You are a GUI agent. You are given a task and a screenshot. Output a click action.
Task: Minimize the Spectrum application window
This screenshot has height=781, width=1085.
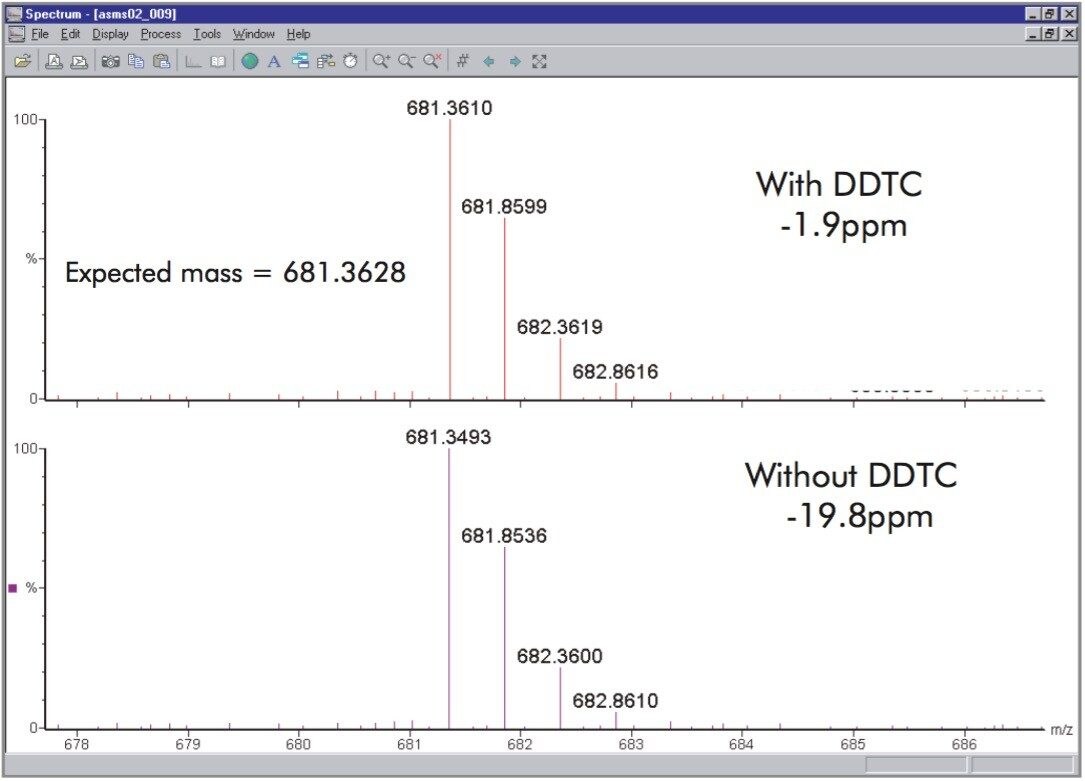(1033, 14)
